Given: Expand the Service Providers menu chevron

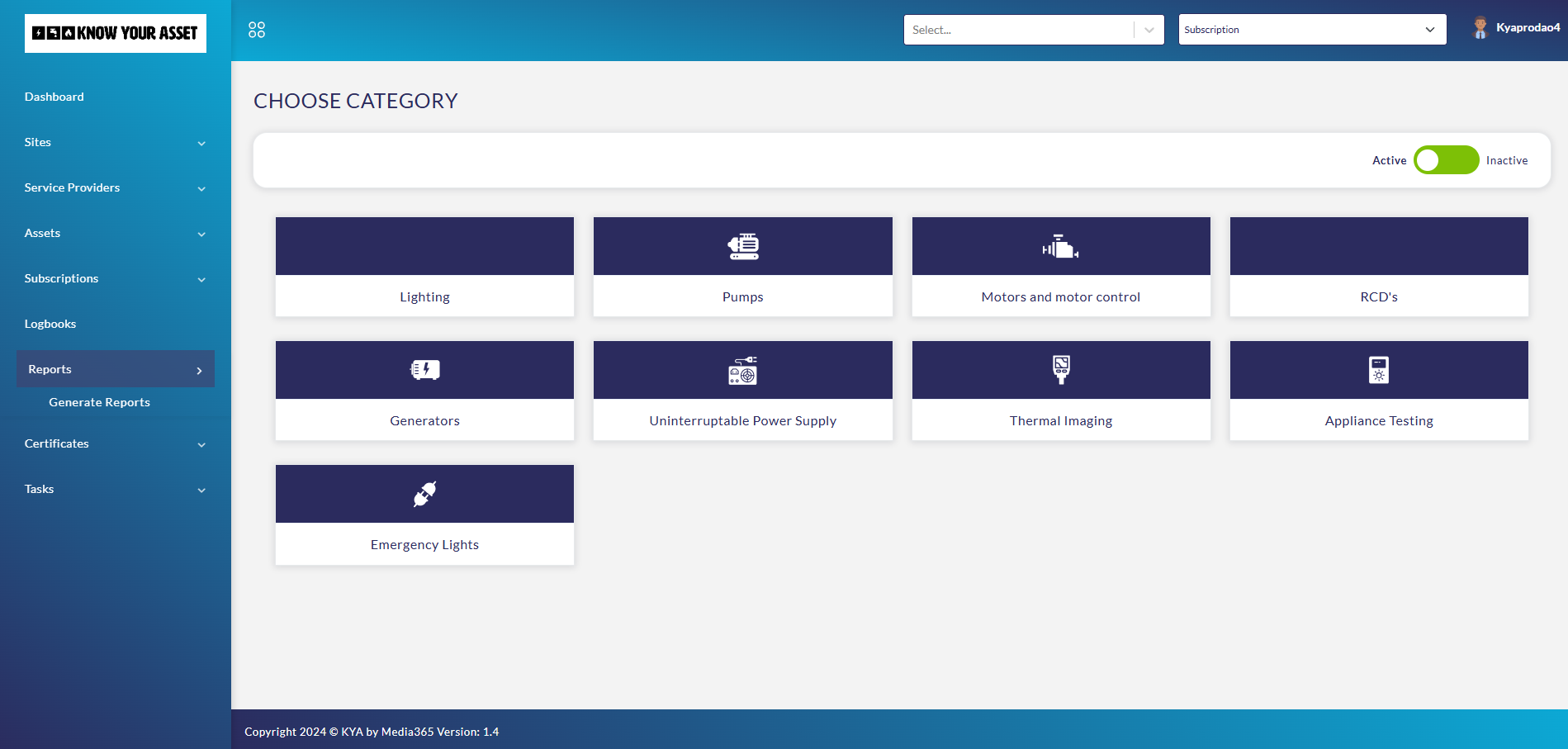Looking at the screenshot, I should point(201,188).
